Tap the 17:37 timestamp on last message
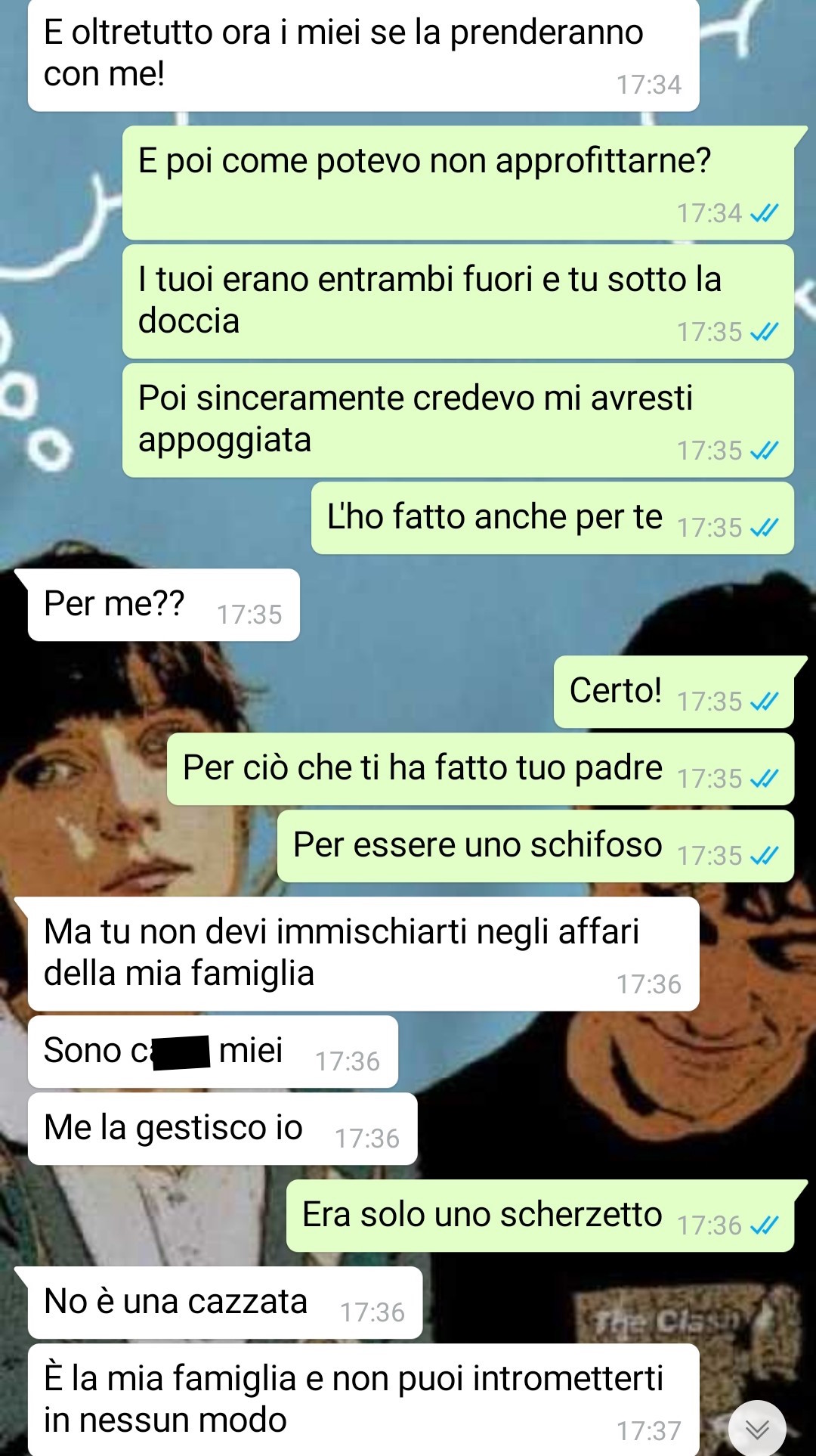816x1456 pixels. [x=649, y=1431]
